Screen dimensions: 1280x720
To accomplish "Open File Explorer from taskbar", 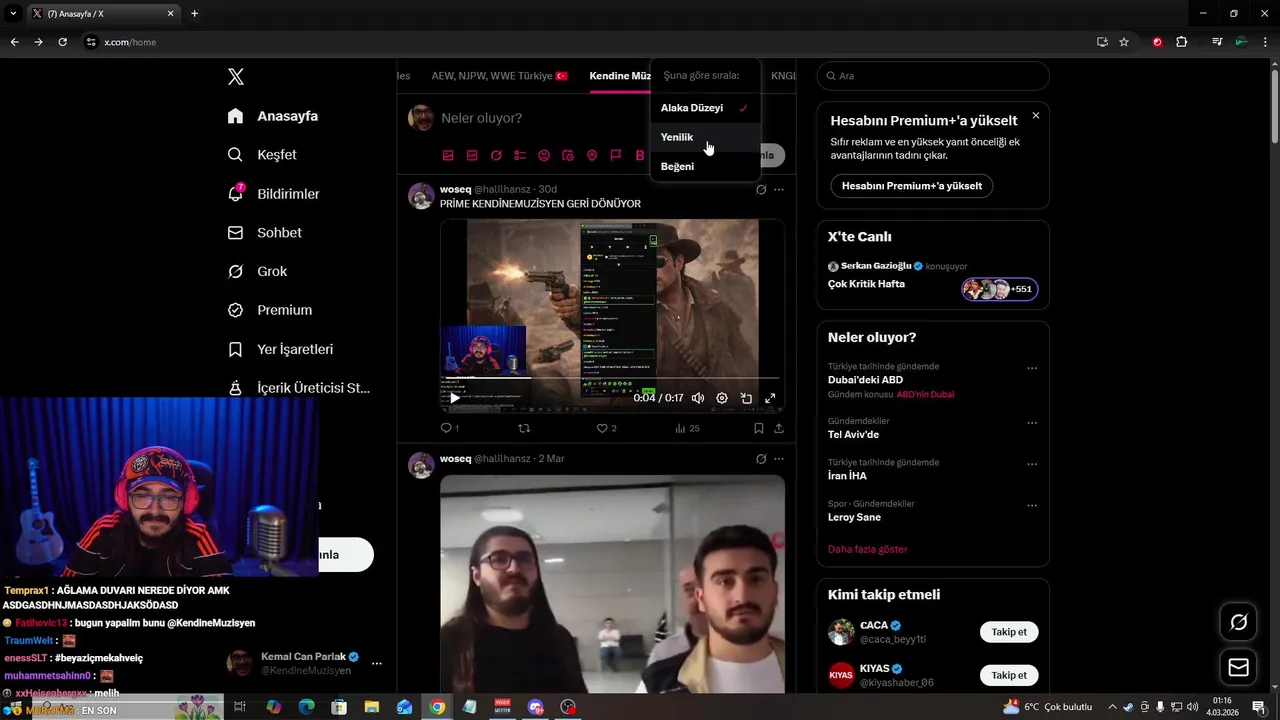I will pyautogui.click(x=372, y=707).
